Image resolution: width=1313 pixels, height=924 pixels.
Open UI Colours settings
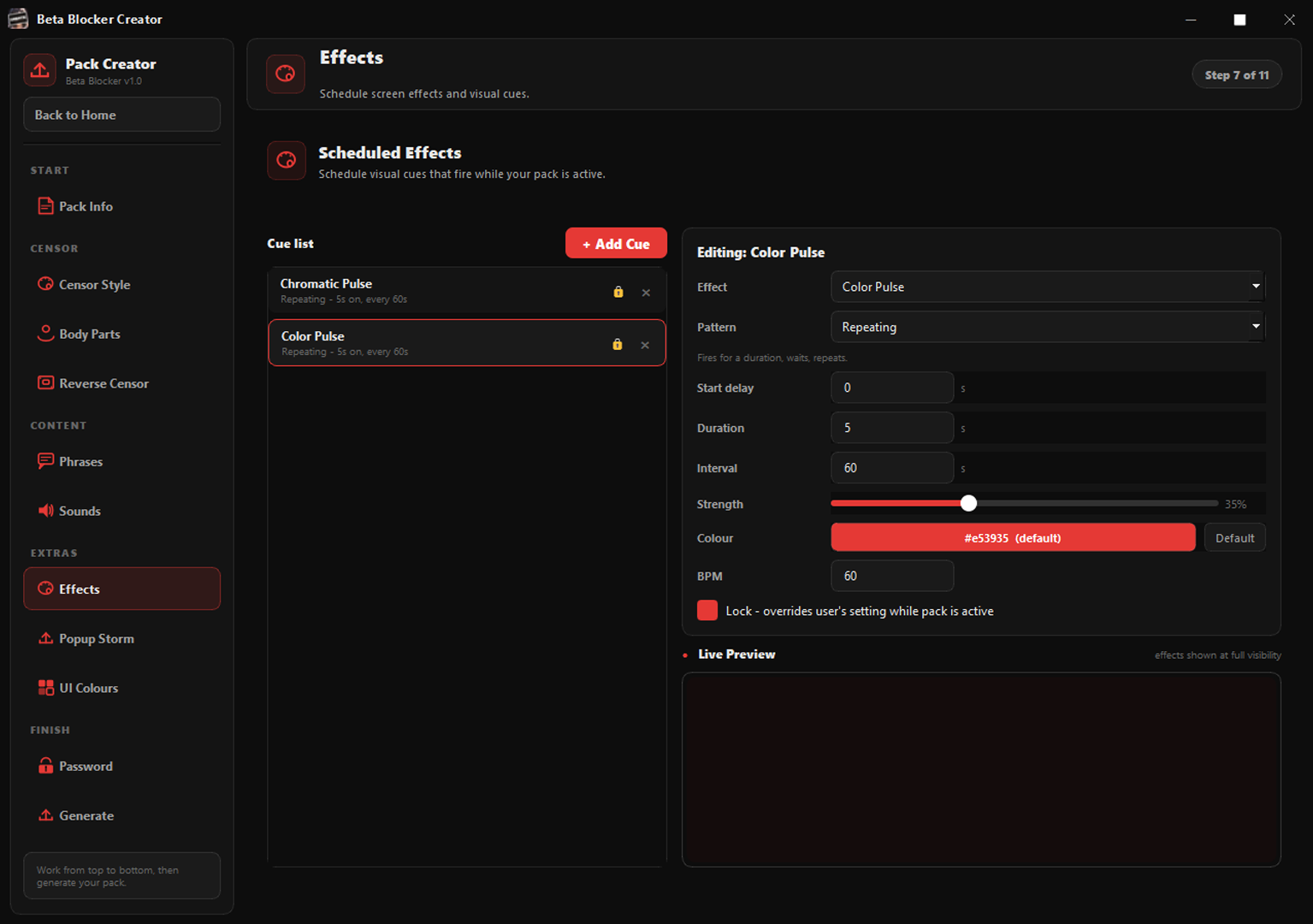coord(121,688)
